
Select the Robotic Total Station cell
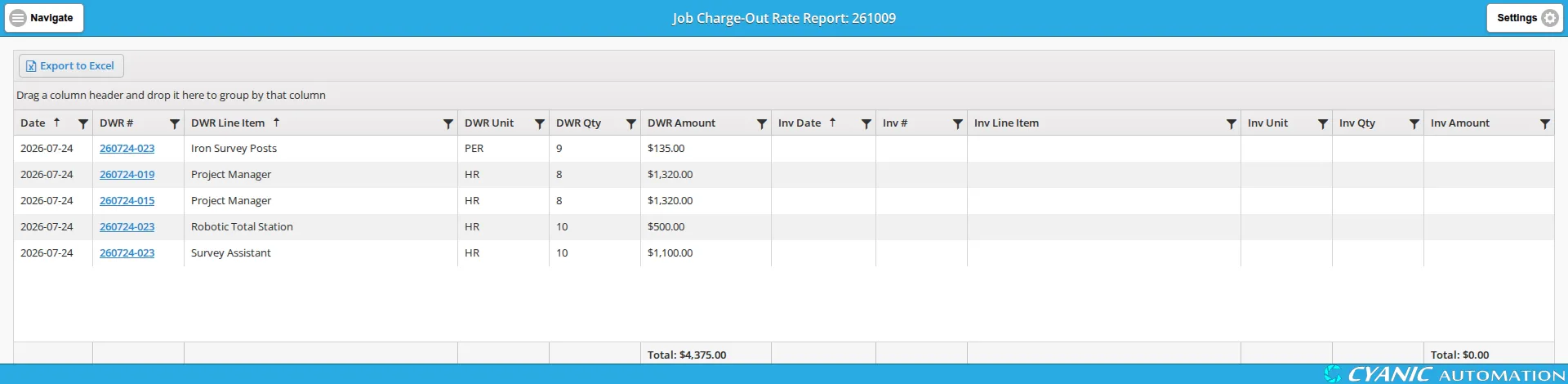point(321,227)
